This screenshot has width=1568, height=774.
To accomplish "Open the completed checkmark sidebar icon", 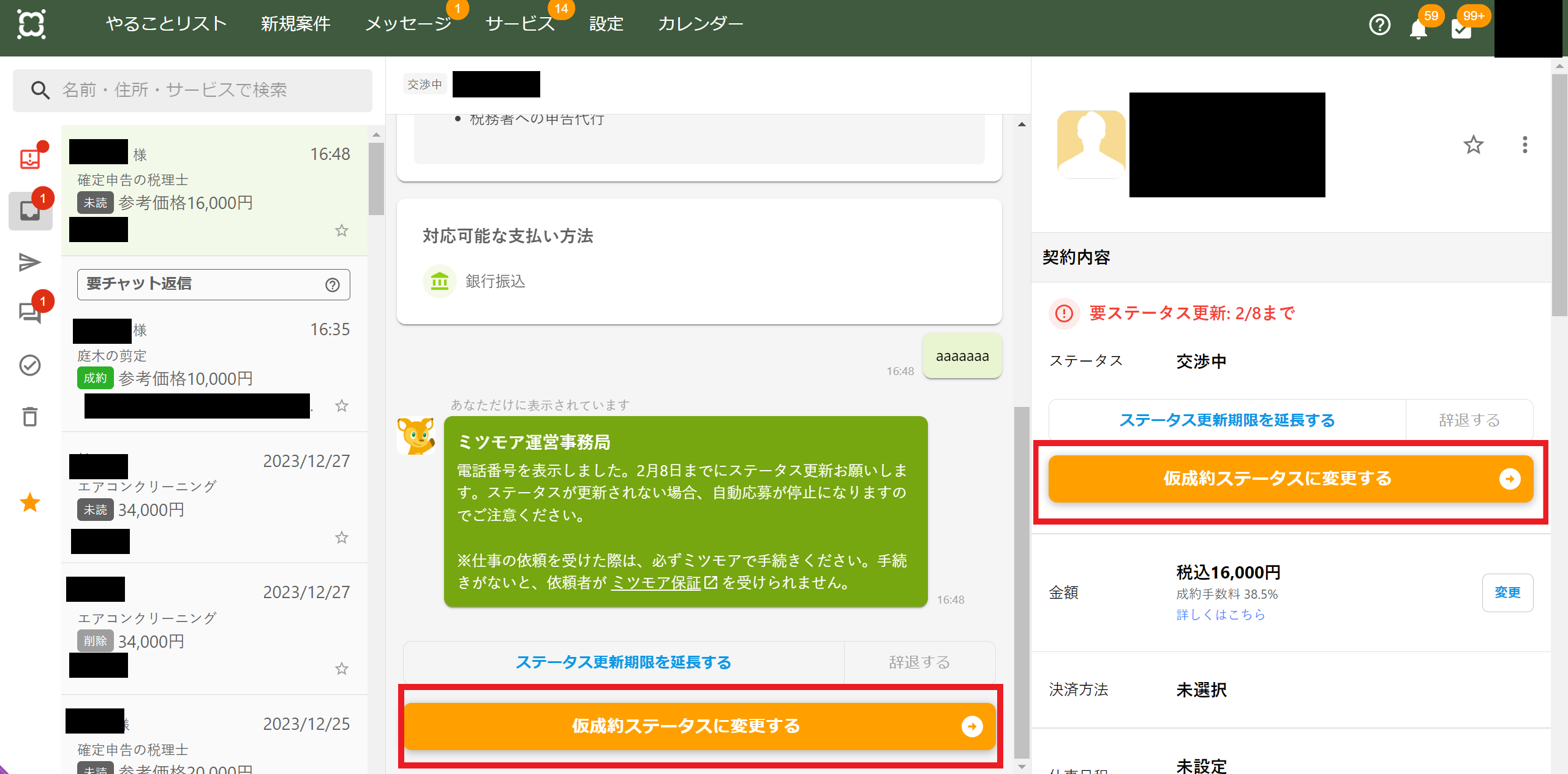I will pyautogui.click(x=30, y=365).
